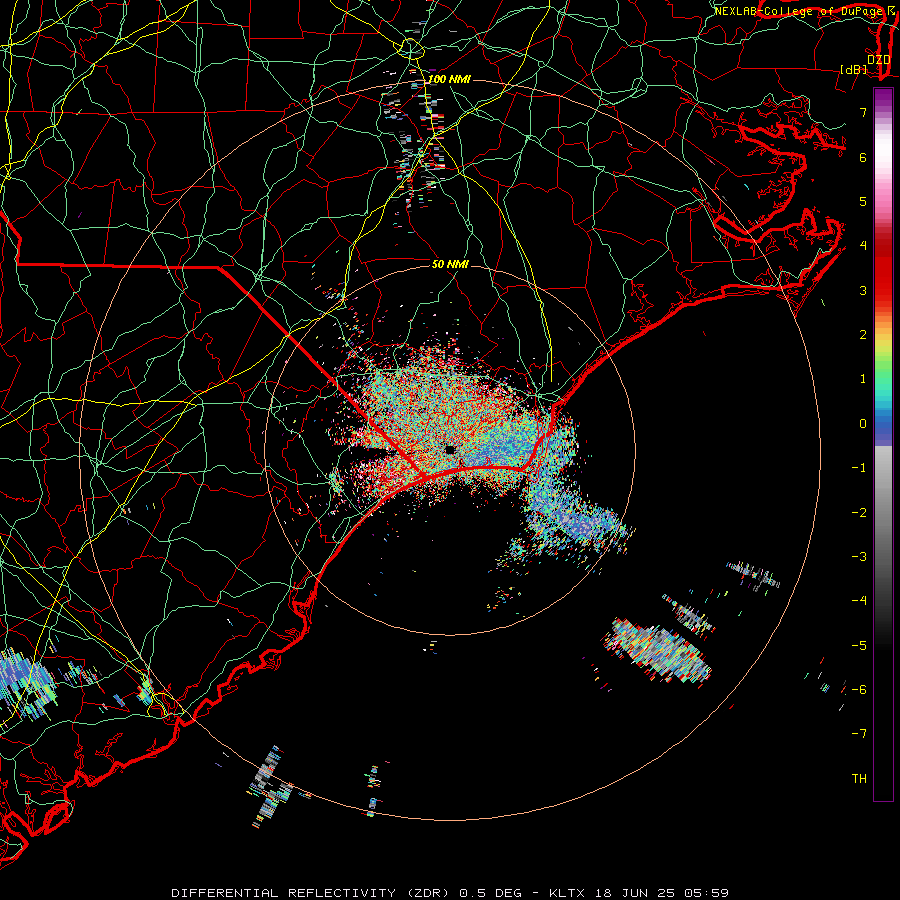
Task: Click the Differential Reflectivity KLTX caption
Action: [x=450, y=893]
